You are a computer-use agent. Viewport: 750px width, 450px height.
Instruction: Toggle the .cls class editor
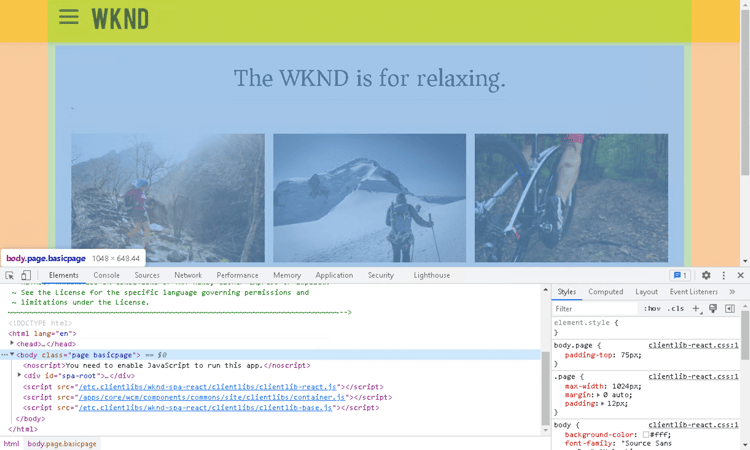tap(675, 309)
